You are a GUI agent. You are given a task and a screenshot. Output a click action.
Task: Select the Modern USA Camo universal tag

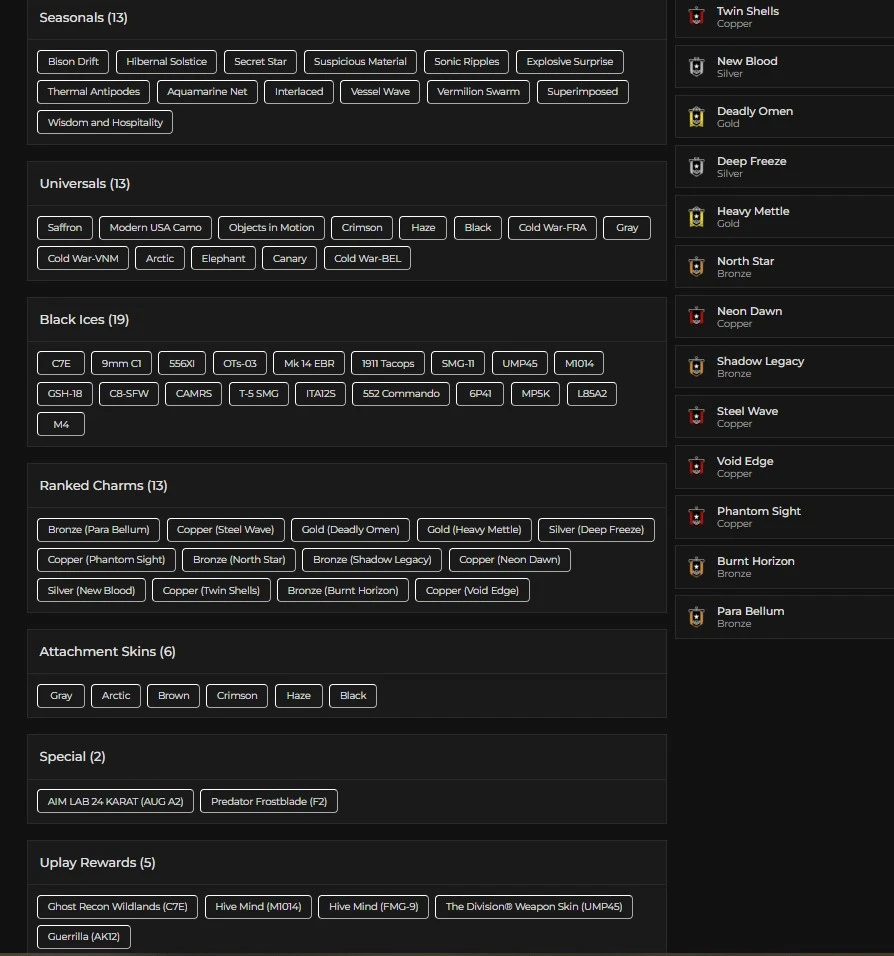155,228
